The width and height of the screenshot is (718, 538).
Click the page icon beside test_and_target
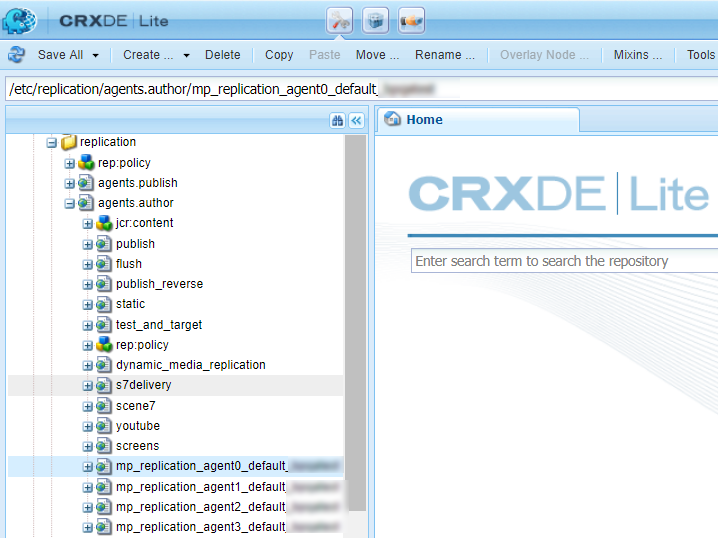tap(104, 325)
